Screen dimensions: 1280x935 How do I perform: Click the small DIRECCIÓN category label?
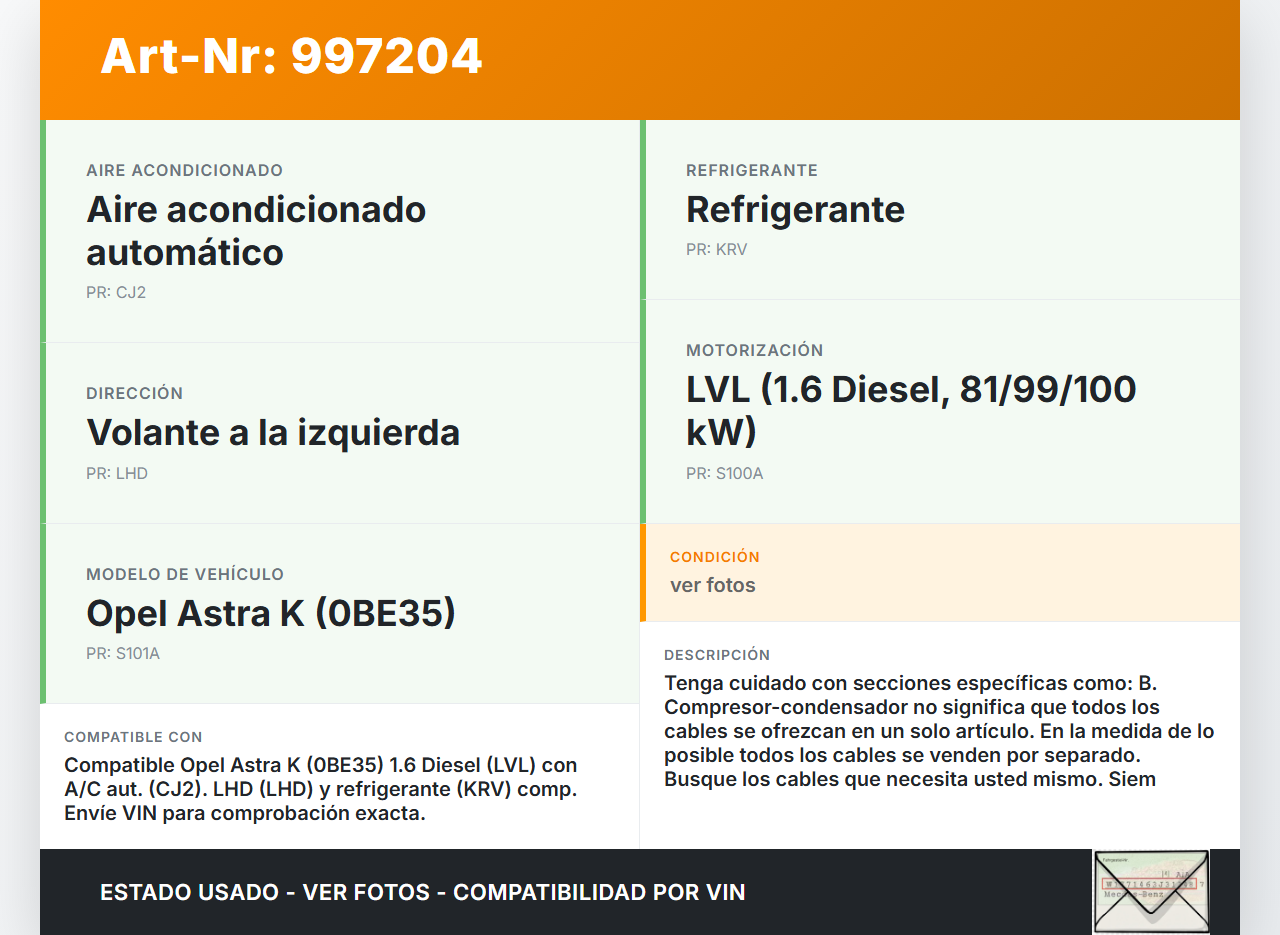tap(135, 394)
